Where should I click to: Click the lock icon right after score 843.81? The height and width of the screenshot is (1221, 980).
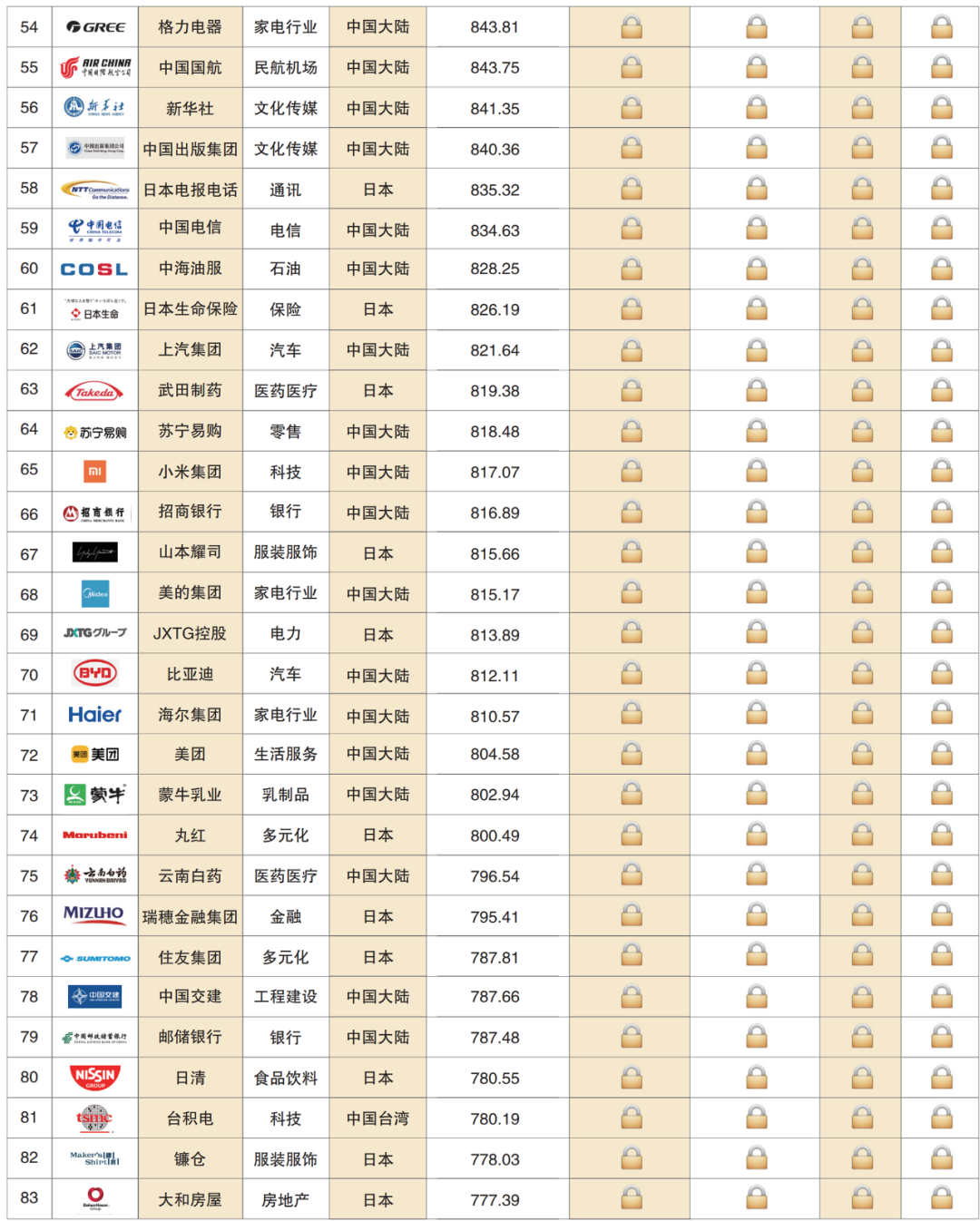[x=632, y=27]
